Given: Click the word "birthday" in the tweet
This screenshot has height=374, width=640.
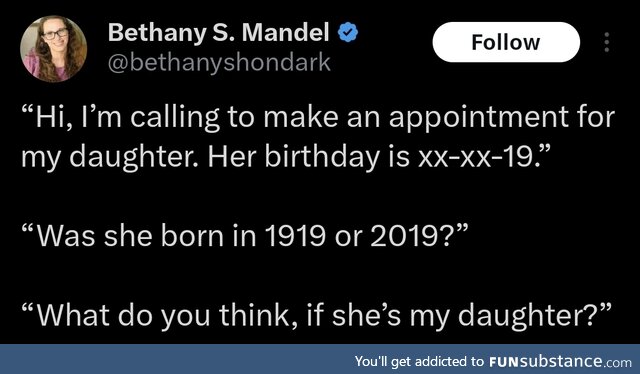Looking at the screenshot, I should pyautogui.click(x=322, y=158).
